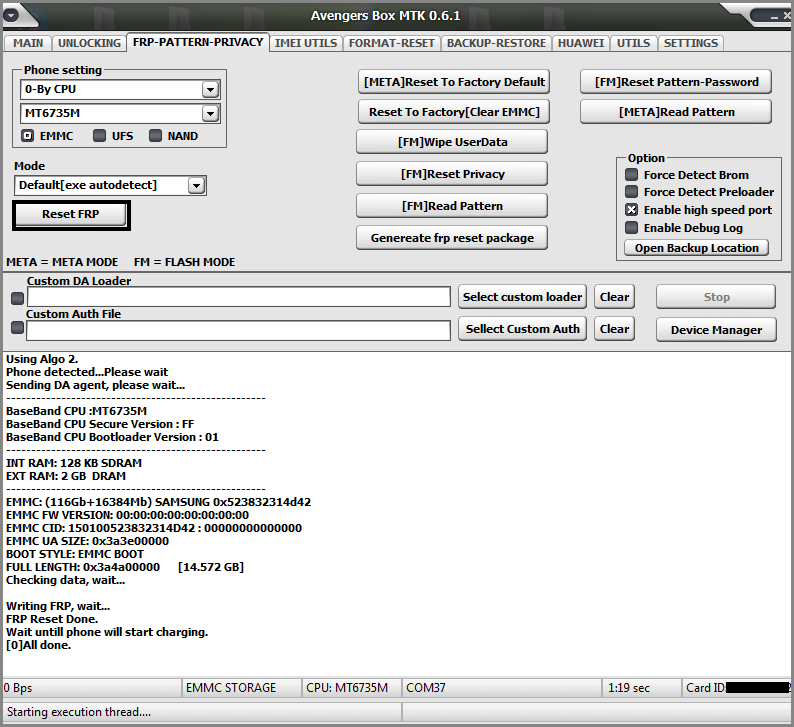Click the 'FRP Reset Done.' log line
The height and width of the screenshot is (727, 794).
pos(52,619)
